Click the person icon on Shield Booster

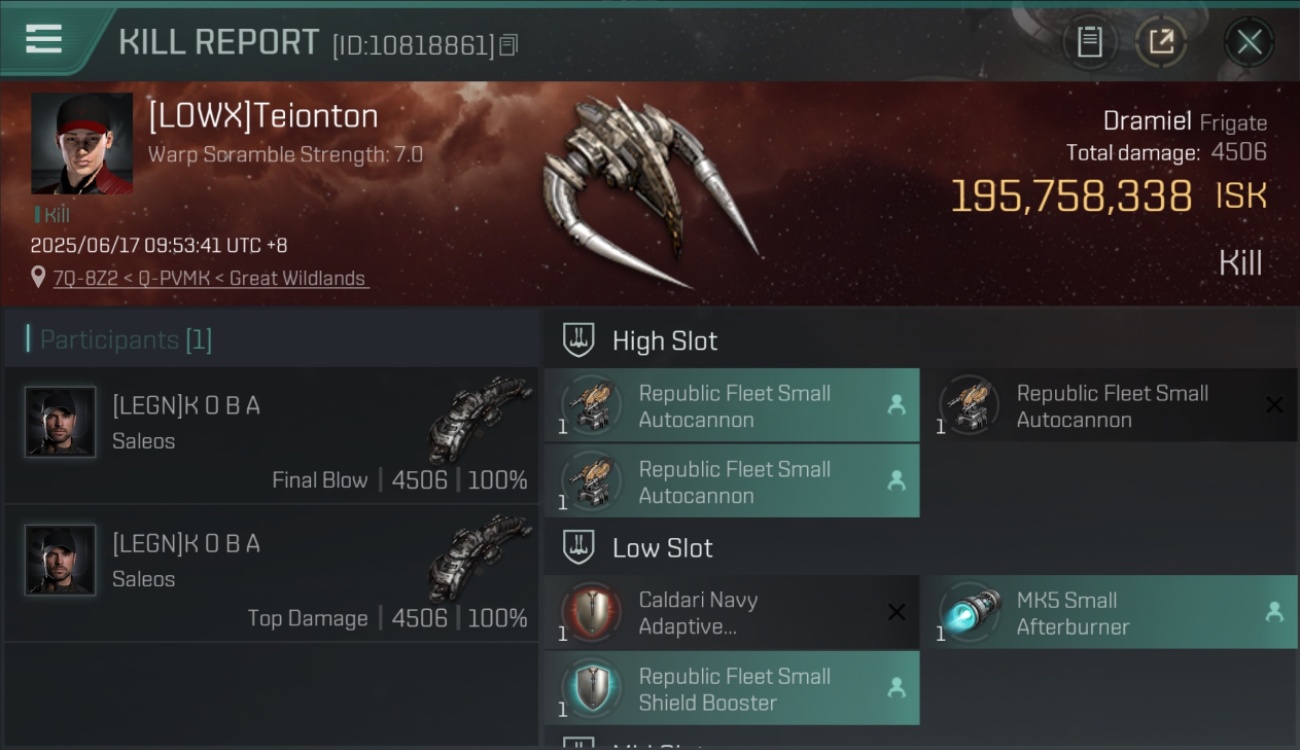tap(897, 688)
